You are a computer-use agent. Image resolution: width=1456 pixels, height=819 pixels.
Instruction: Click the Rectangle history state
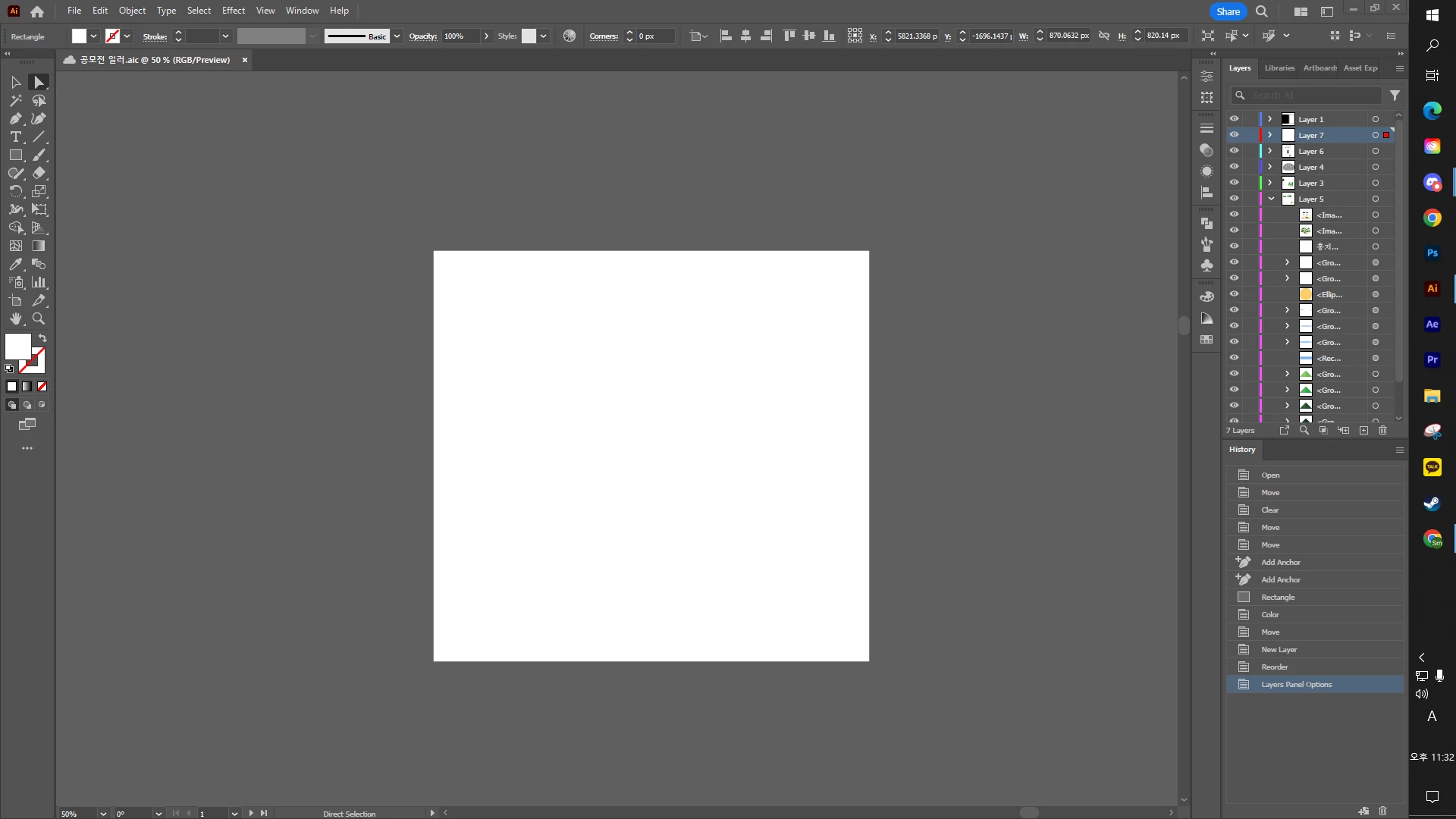tap(1278, 598)
